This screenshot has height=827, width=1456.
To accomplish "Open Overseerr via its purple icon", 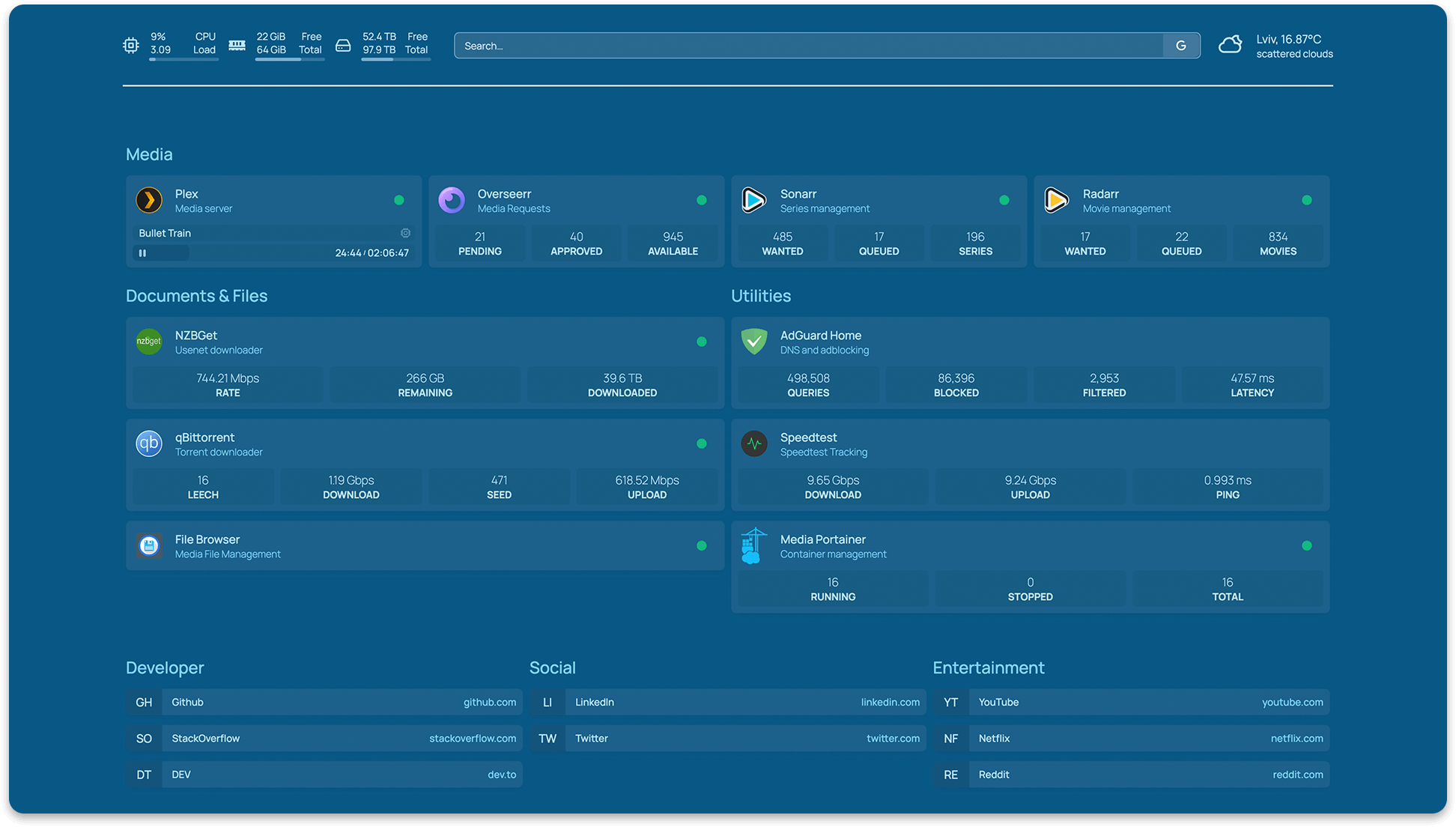I will (452, 201).
